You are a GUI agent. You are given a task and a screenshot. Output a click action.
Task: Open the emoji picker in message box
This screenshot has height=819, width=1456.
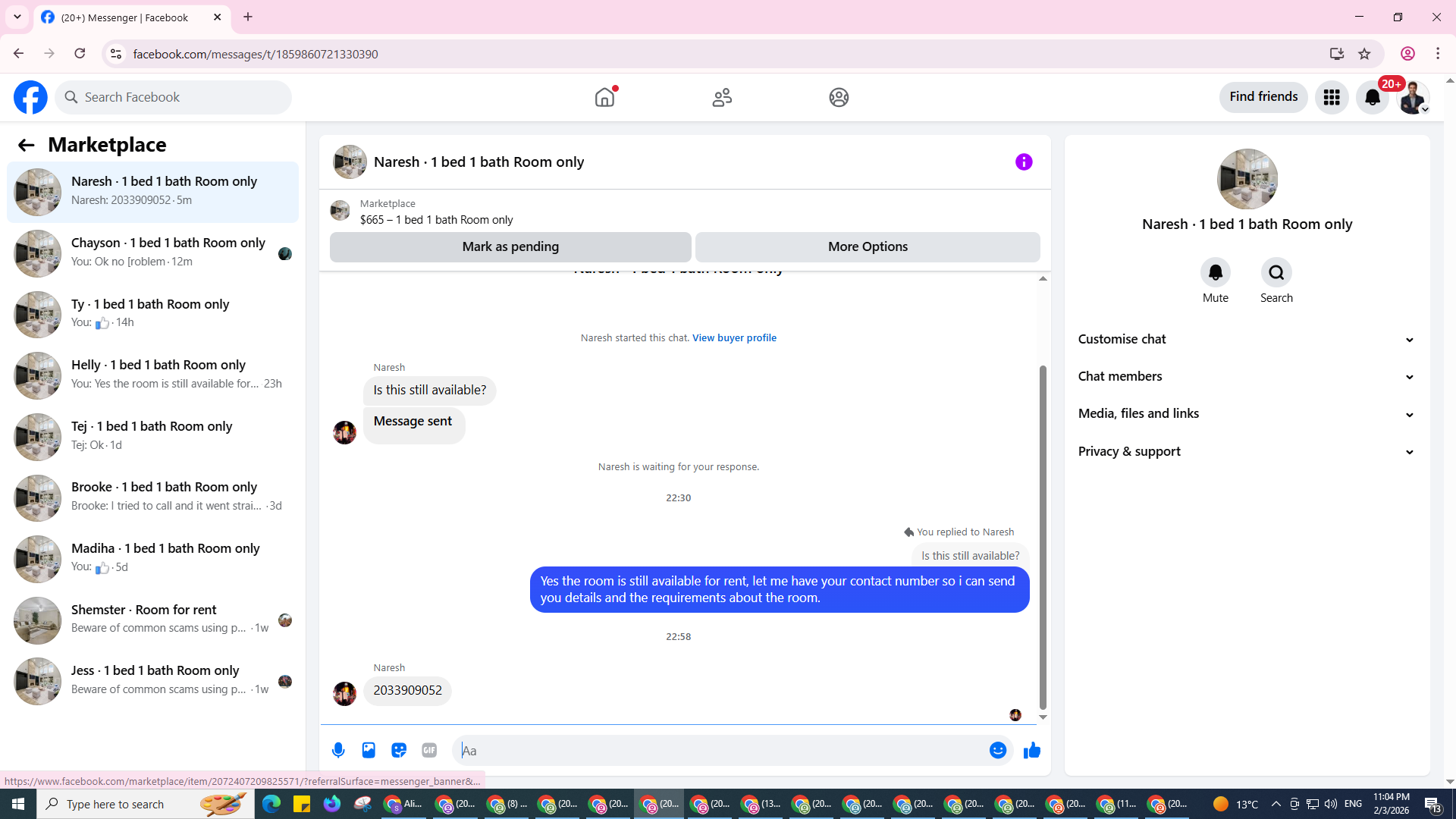click(x=998, y=750)
